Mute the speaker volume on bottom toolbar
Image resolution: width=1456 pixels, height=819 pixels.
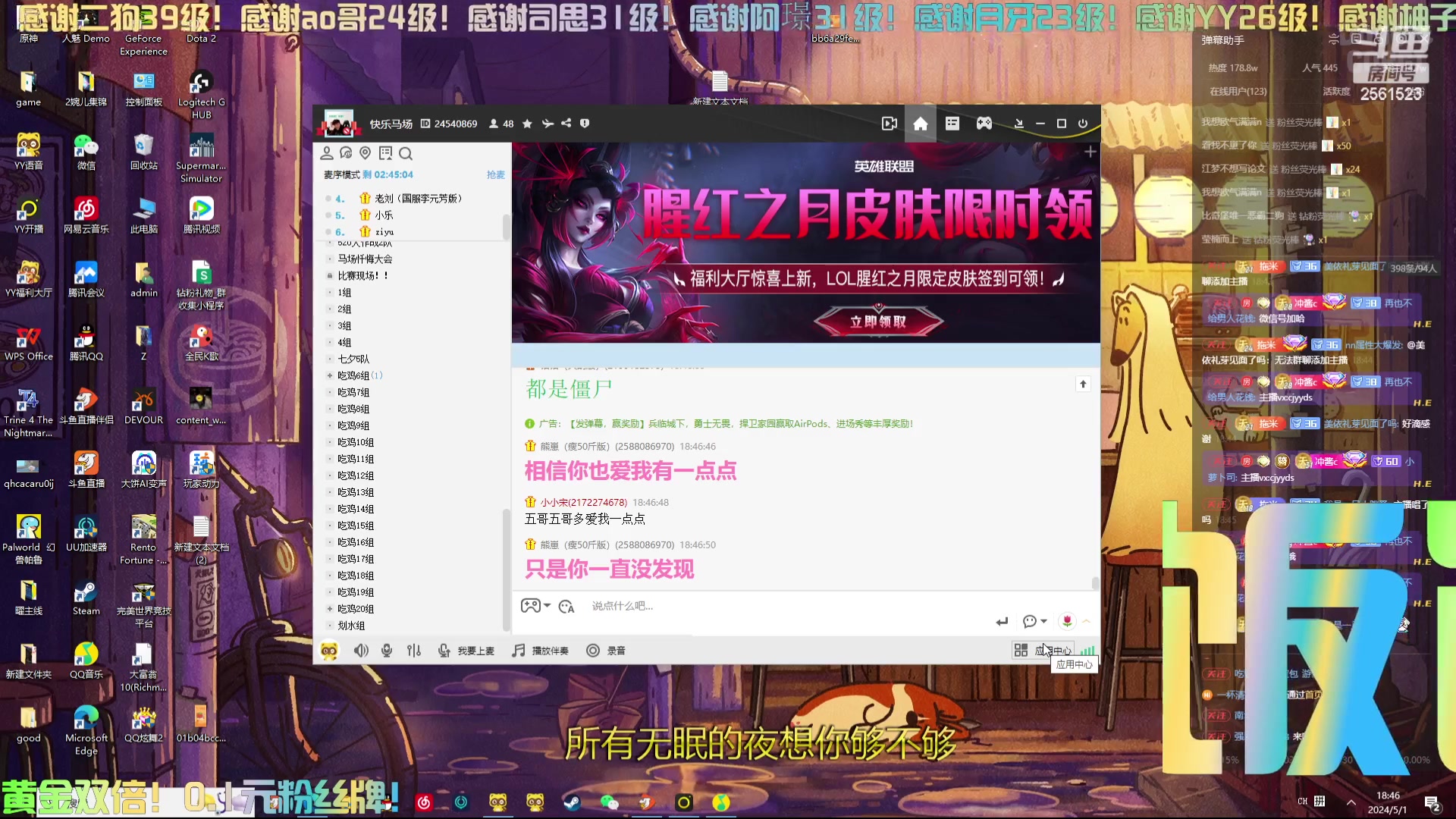pos(362,650)
